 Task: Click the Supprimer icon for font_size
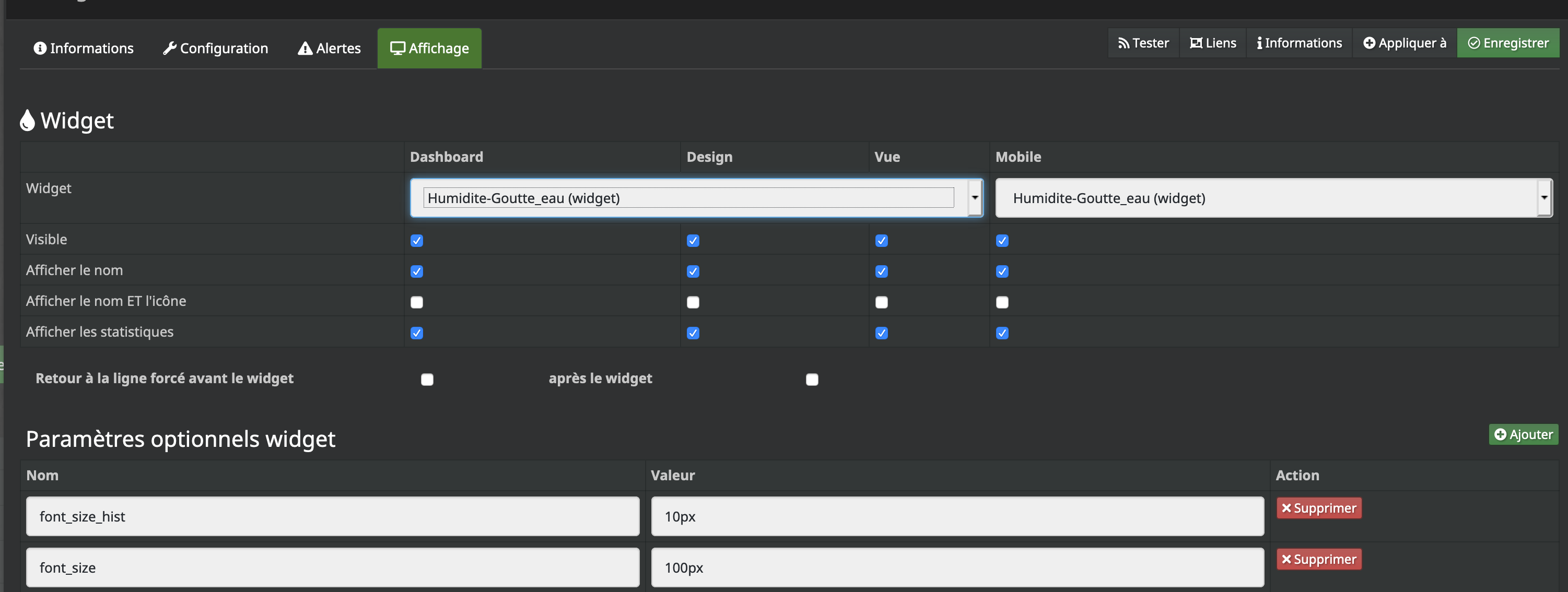1318,559
